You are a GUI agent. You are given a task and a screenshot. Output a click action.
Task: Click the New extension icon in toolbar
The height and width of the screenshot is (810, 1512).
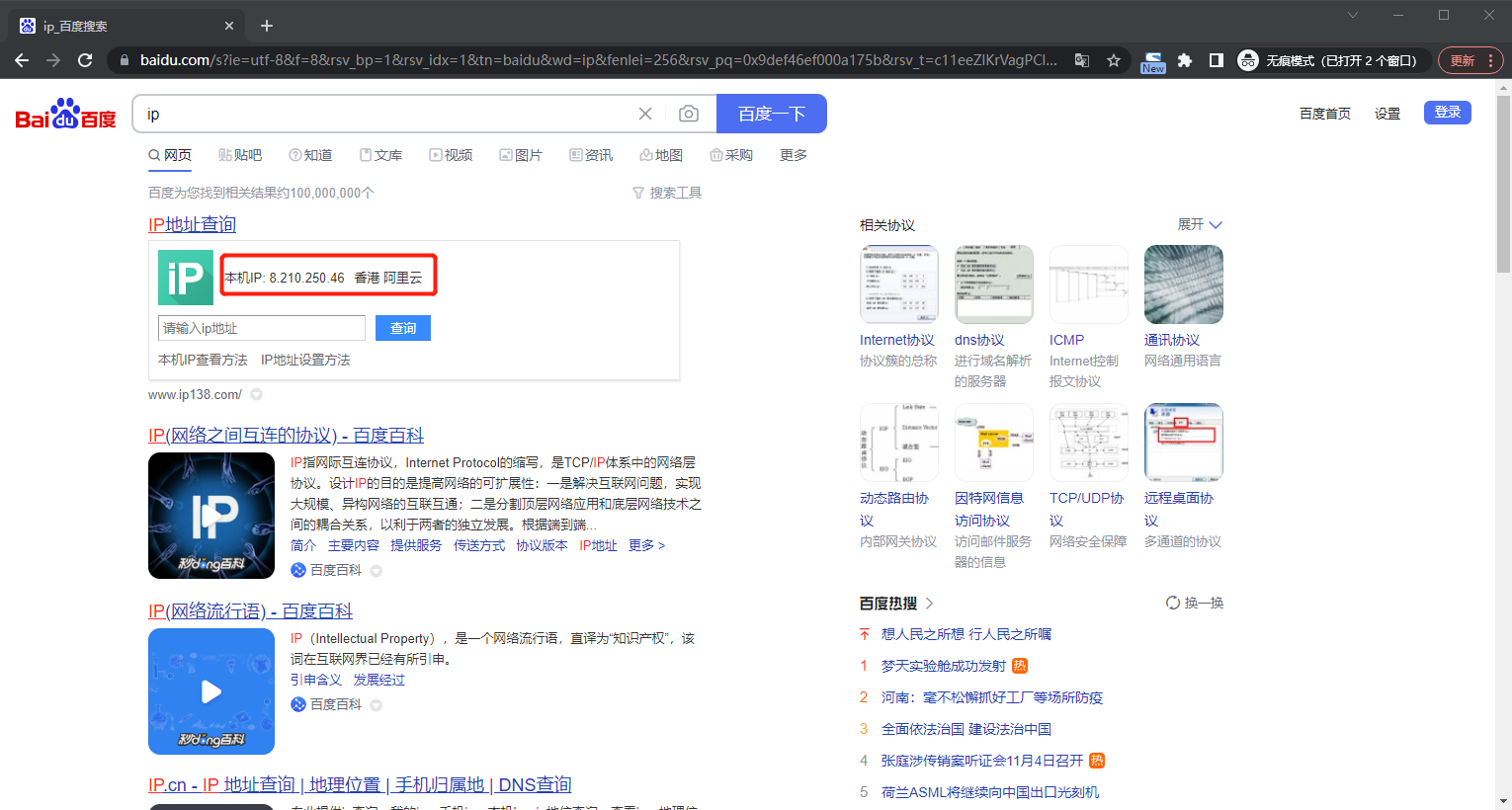tap(1152, 61)
